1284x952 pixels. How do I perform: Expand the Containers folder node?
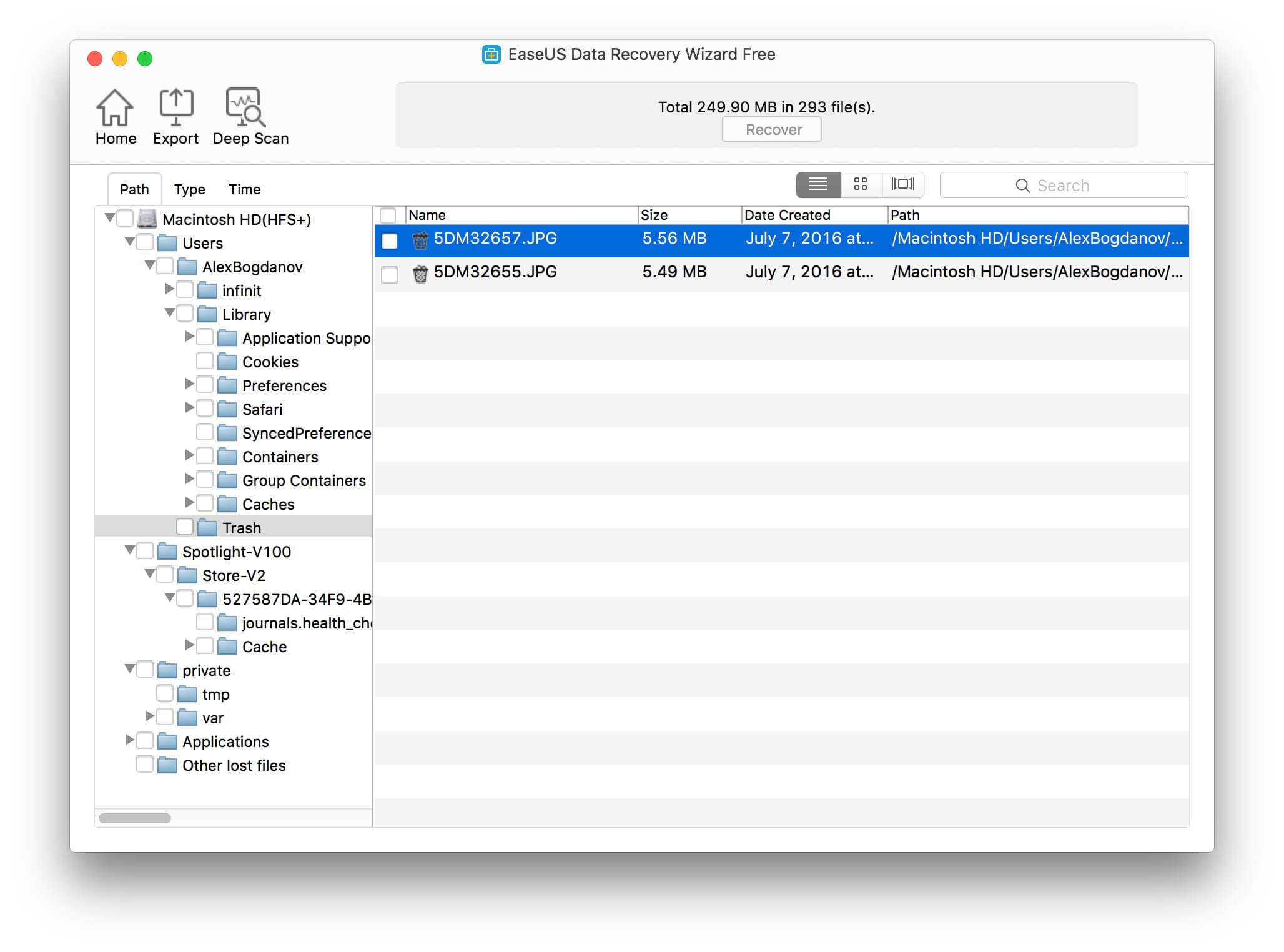[x=189, y=455]
